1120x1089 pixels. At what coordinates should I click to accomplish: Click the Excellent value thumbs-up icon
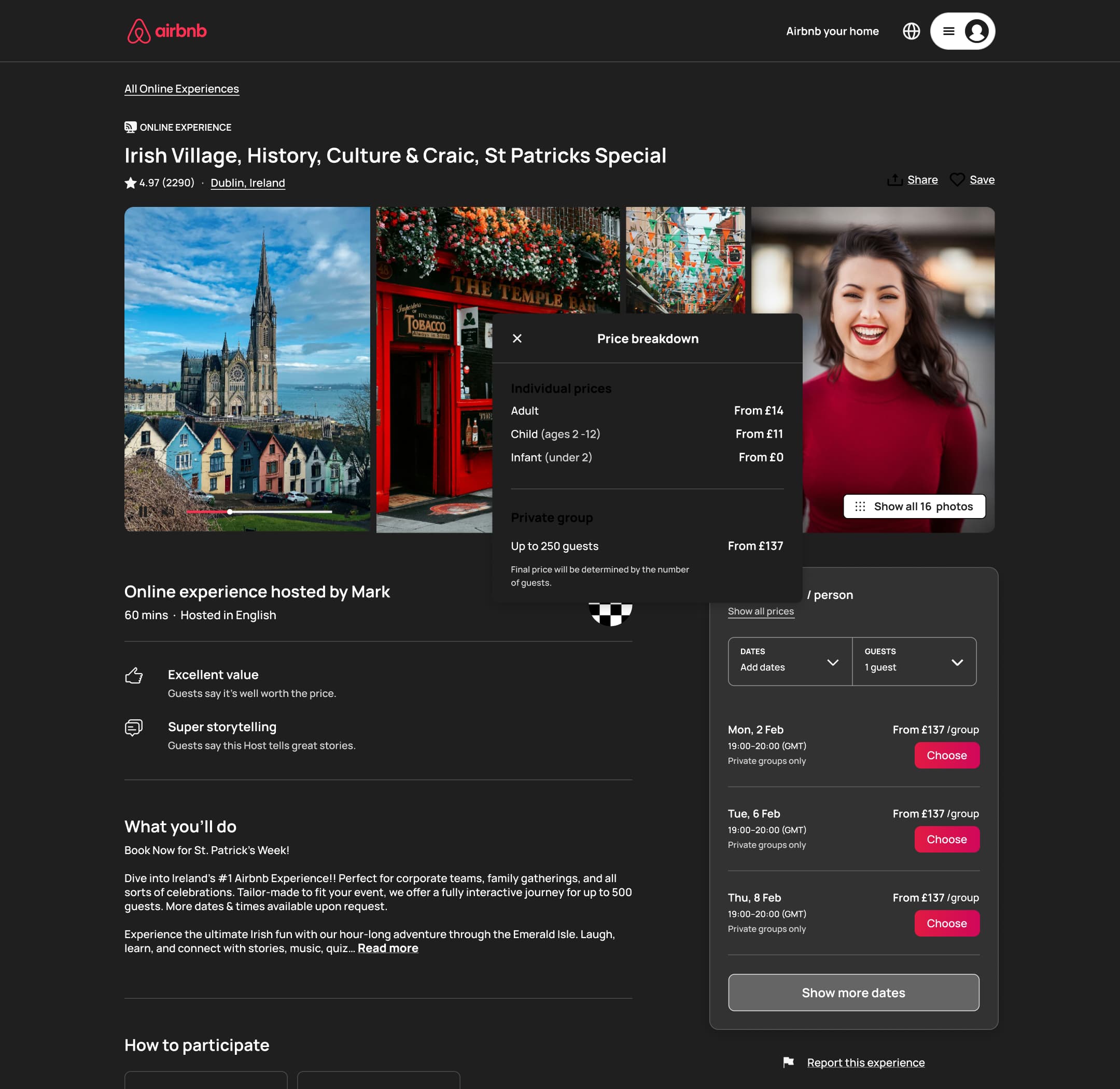point(134,676)
